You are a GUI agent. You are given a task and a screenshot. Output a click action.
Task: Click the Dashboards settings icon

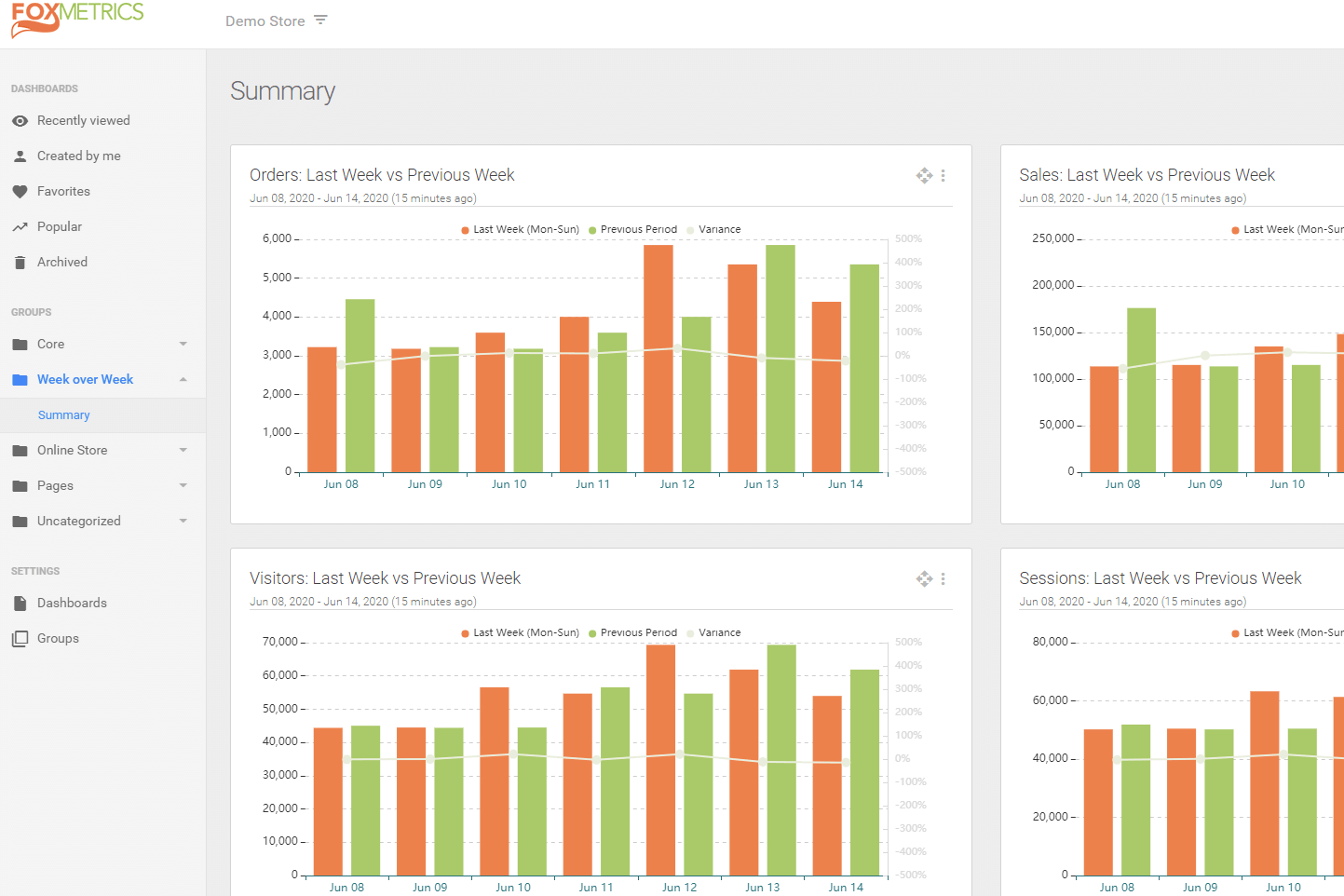click(19, 603)
